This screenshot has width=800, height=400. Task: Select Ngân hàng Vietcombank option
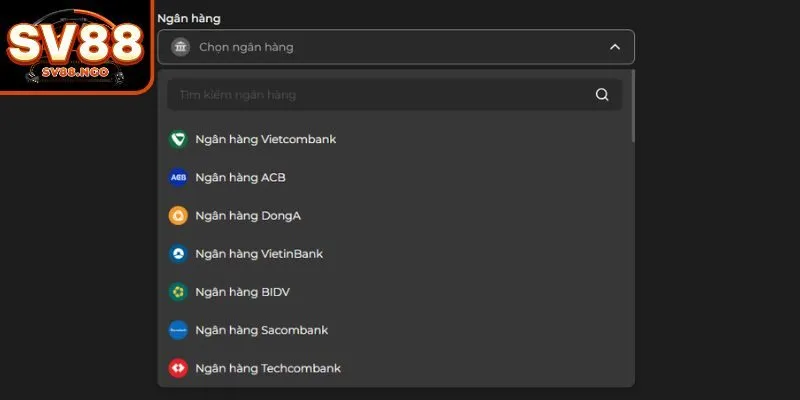(x=396, y=139)
